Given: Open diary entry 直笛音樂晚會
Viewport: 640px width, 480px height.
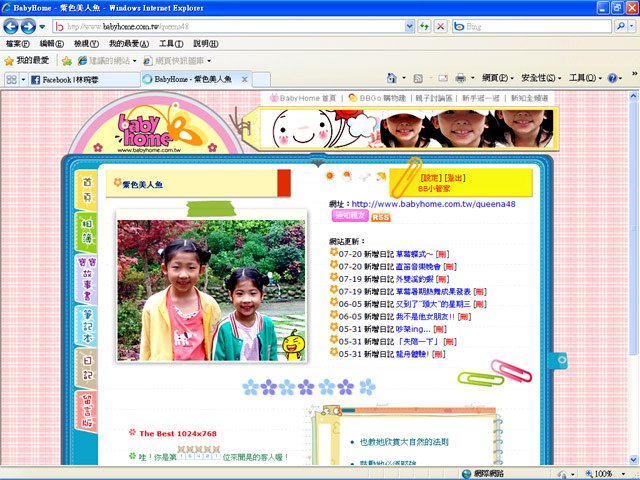Looking at the screenshot, I should [418, 267].
